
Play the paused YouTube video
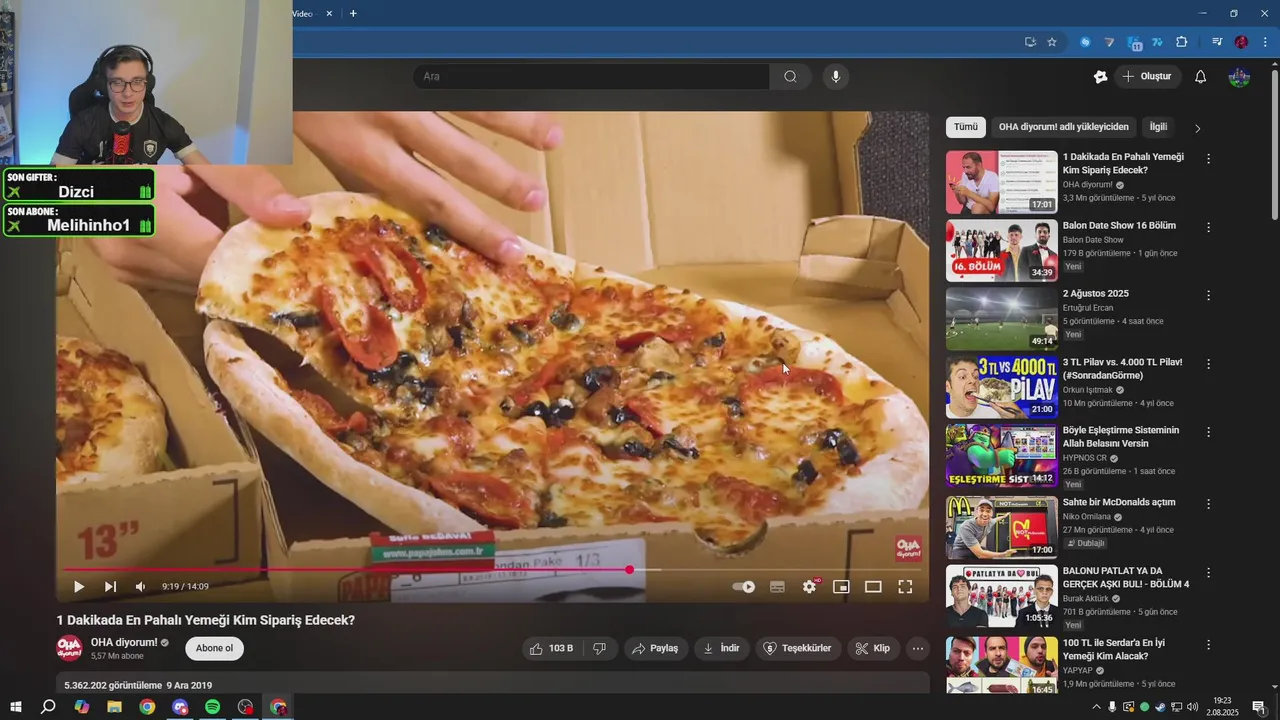point(79,587)
